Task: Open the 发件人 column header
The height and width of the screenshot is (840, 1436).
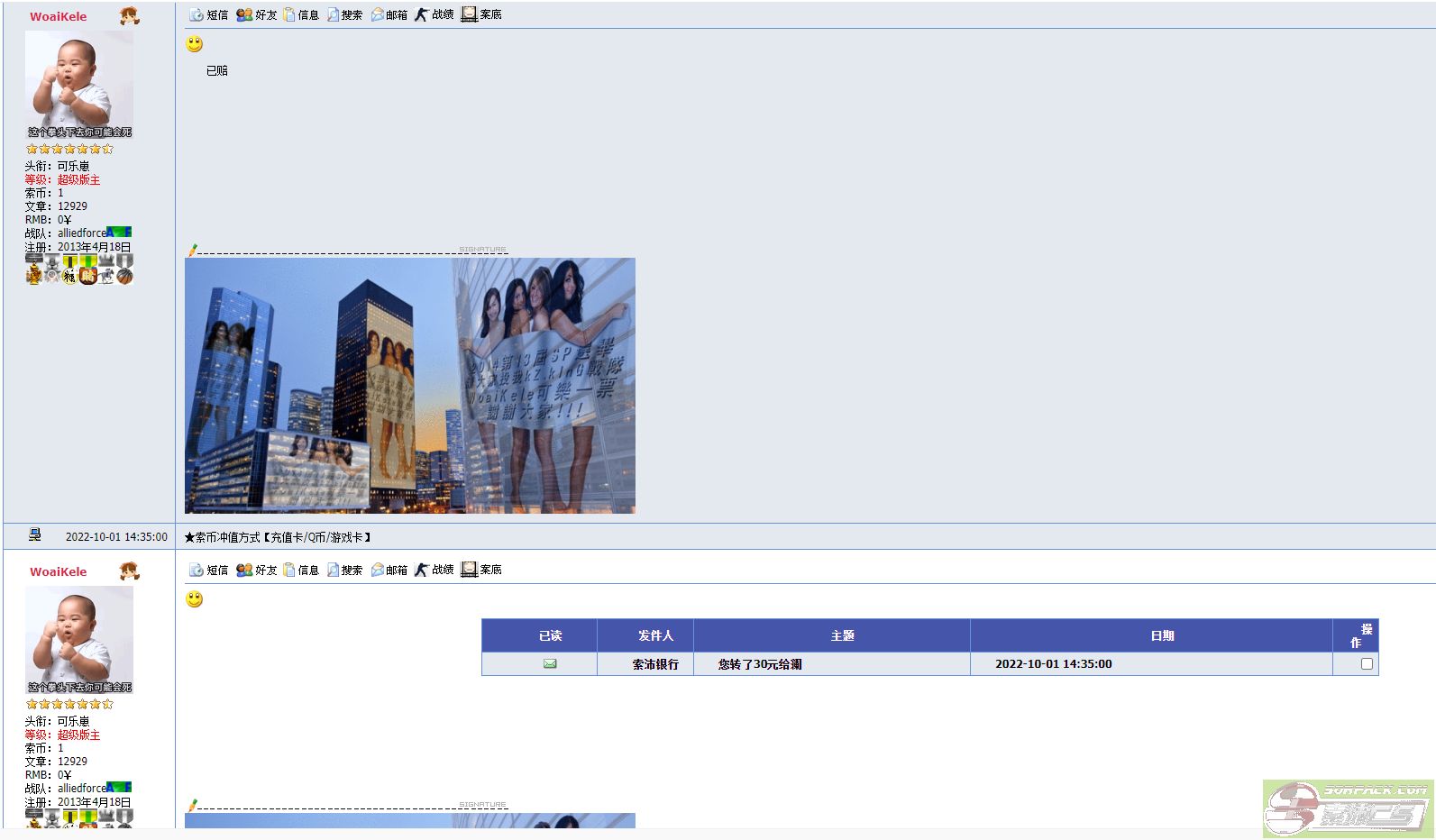Action: point(655,636)
